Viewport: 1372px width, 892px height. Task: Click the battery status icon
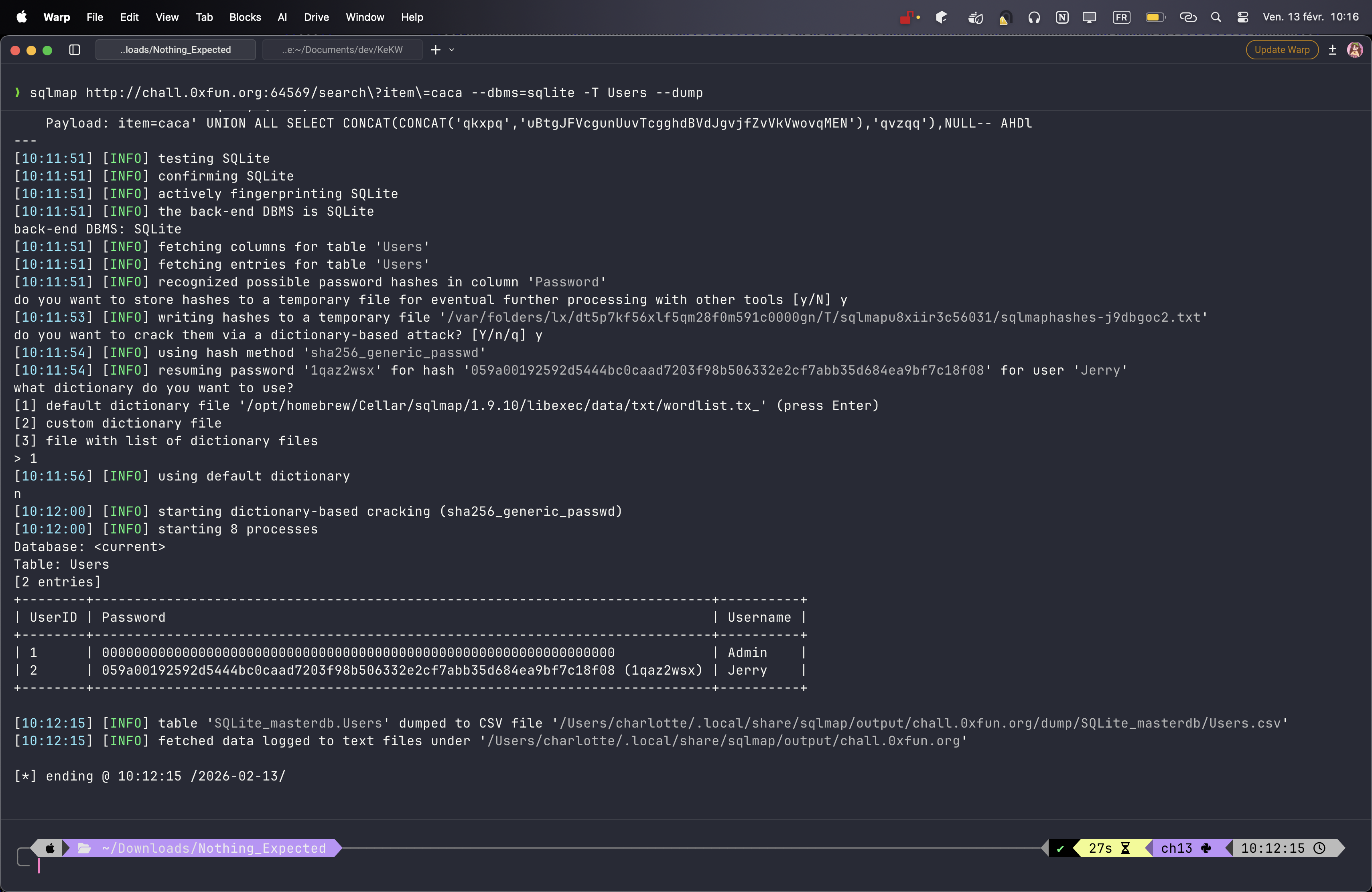pos(1155,17)
